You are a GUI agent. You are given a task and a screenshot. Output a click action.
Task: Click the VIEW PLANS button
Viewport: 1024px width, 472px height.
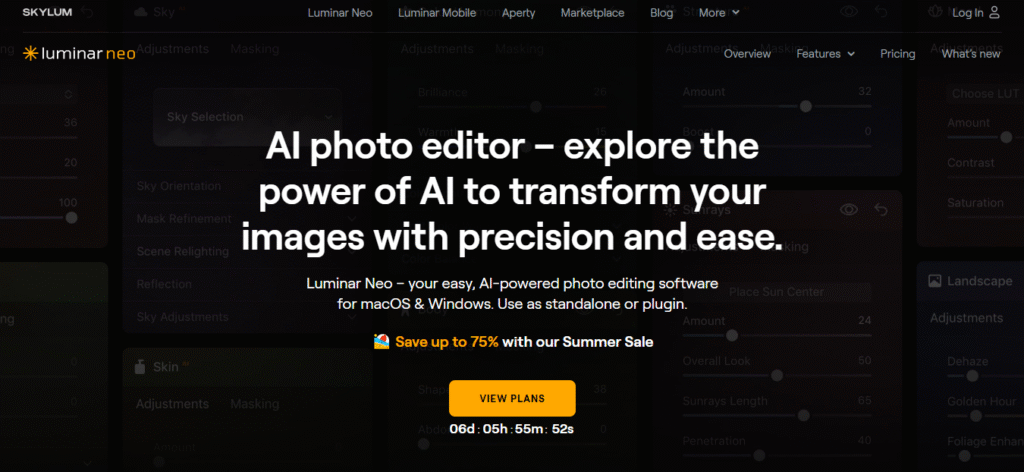(x=512, y=398)
